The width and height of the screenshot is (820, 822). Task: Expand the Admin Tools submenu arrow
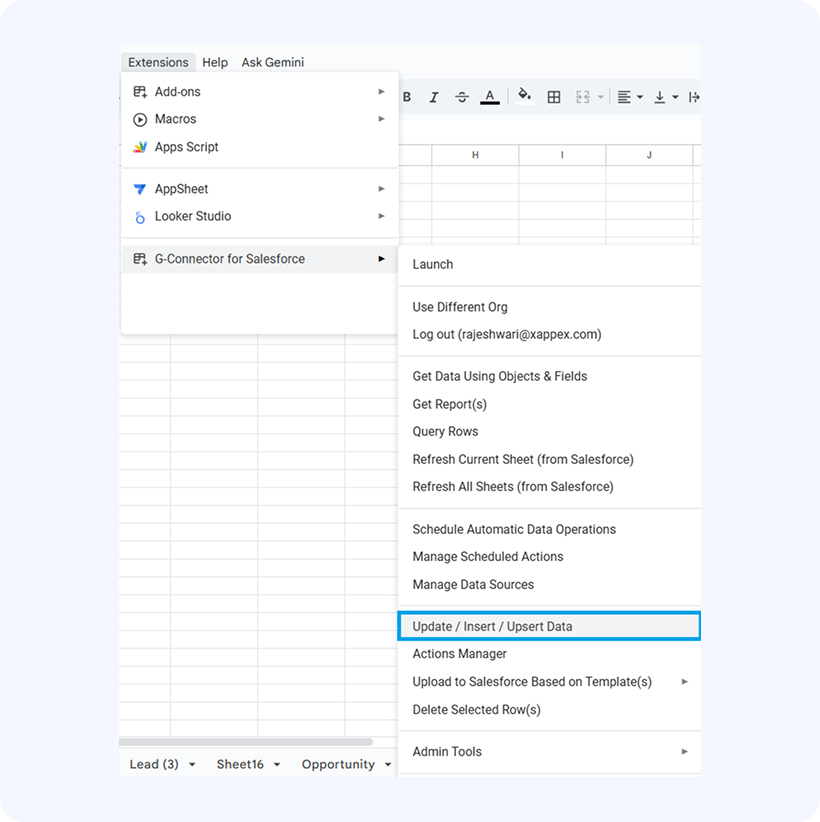(685, 752)
